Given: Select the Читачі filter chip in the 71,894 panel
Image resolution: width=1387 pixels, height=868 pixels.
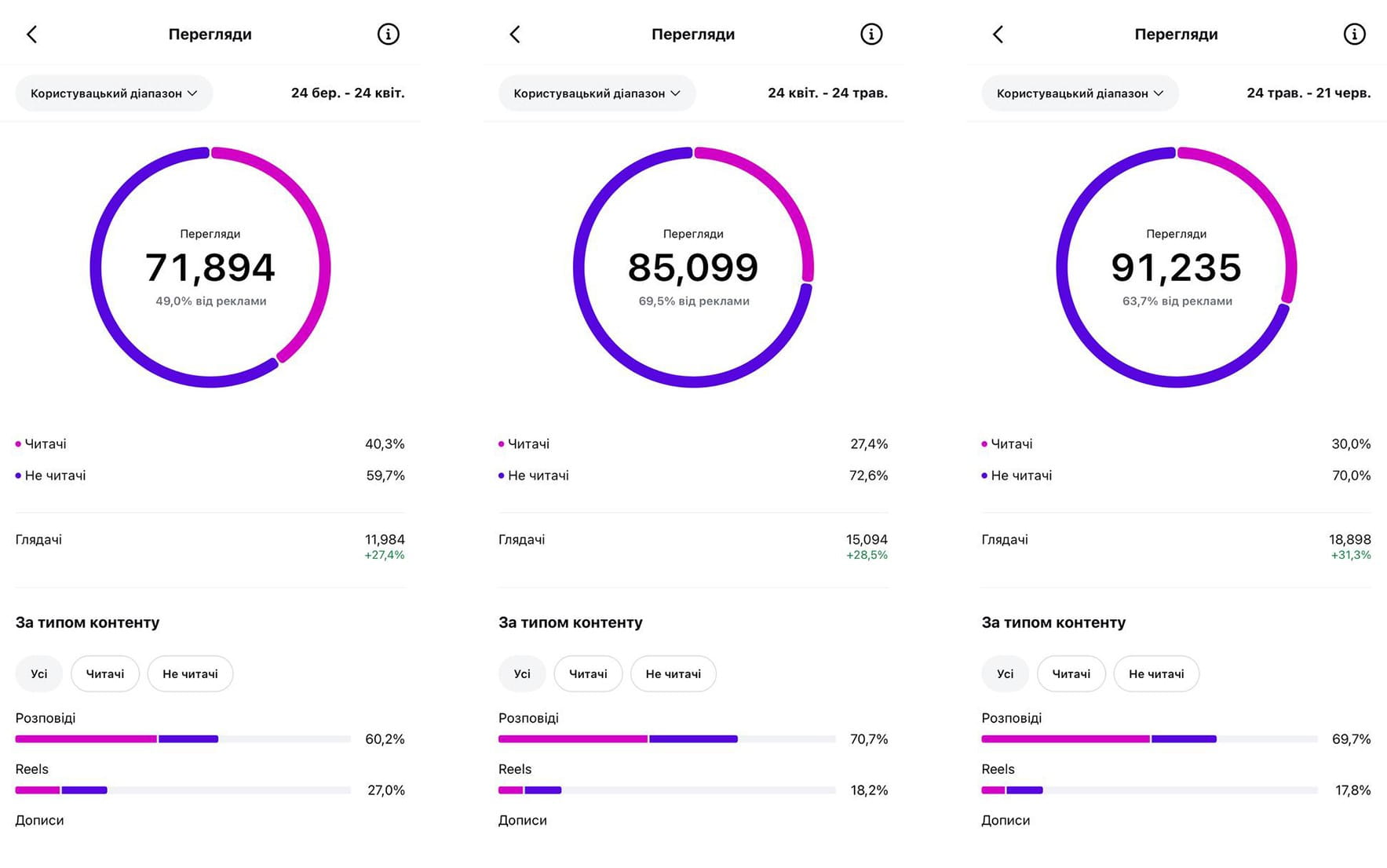Looking at the screenshot, I should tap(105, 674).
